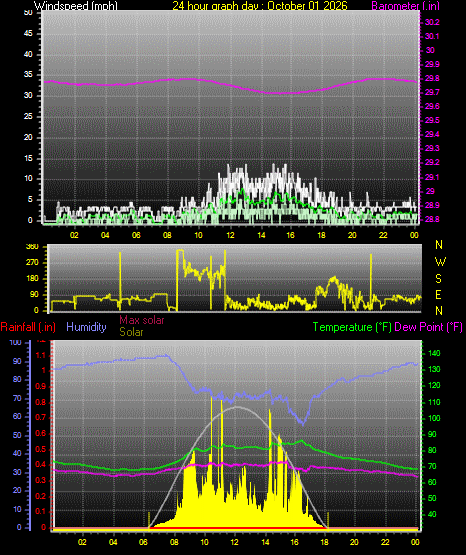Click the Barometer (.in) axis title
The width and height of the screenshot is (466, 555).
pos(405,6)
